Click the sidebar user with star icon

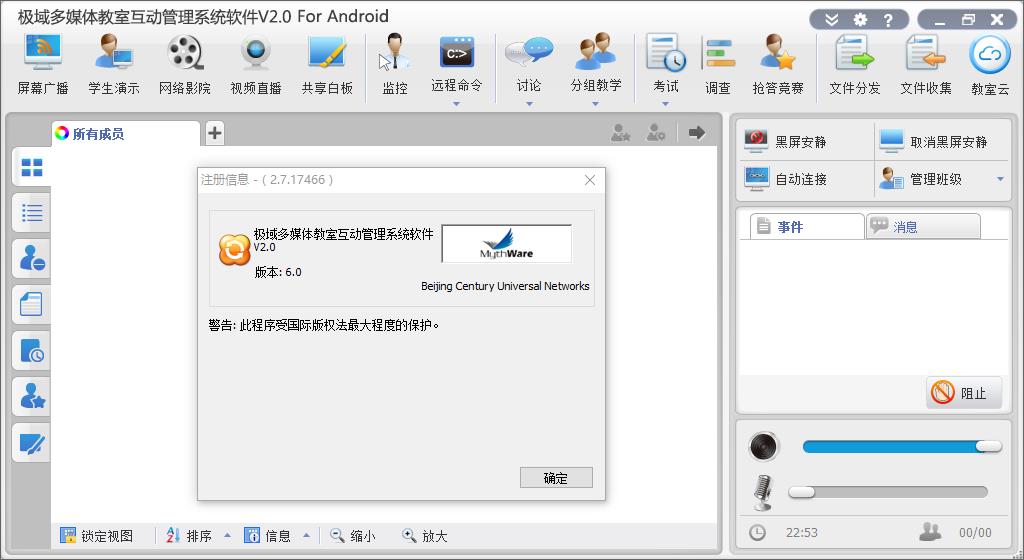(31, 396)
